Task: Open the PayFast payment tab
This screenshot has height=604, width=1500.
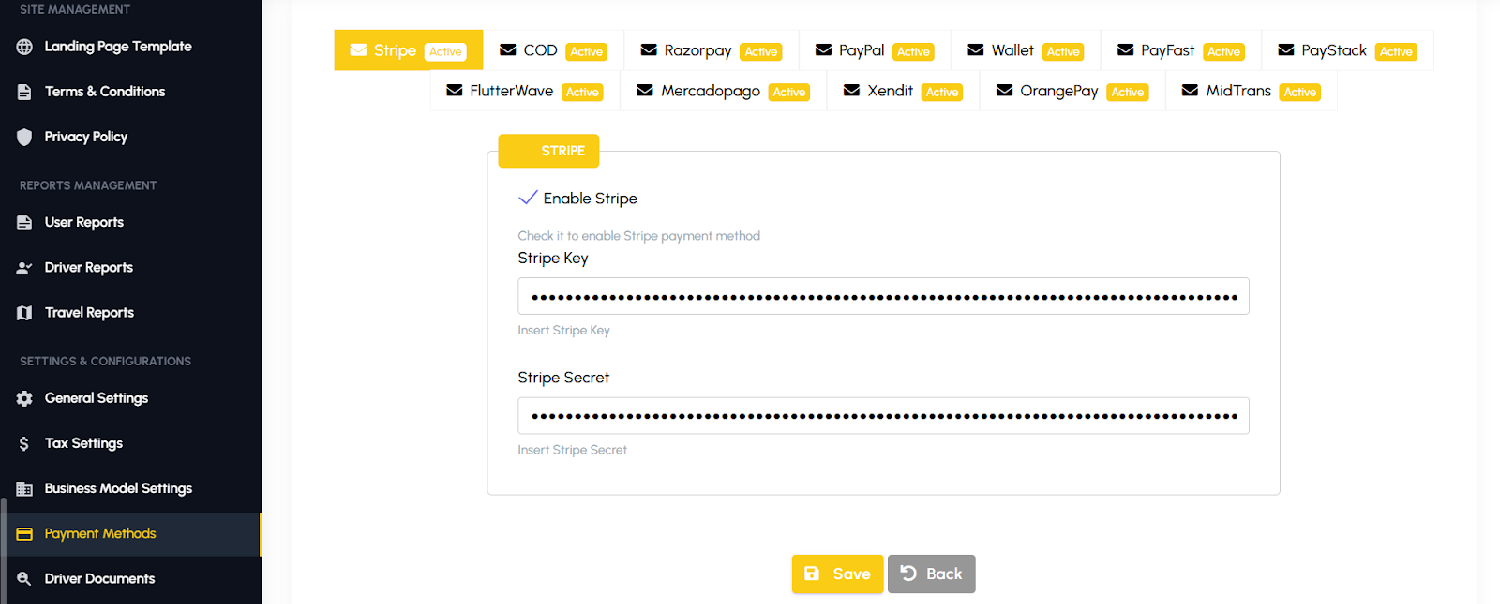Action: (x=1181, y=50)
